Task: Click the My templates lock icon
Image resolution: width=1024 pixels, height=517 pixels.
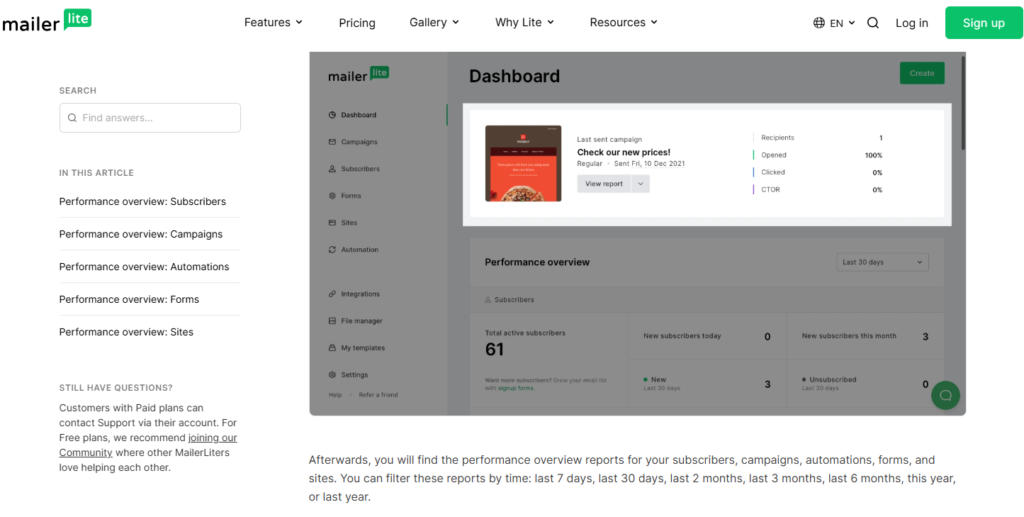Action: [332, 348]
